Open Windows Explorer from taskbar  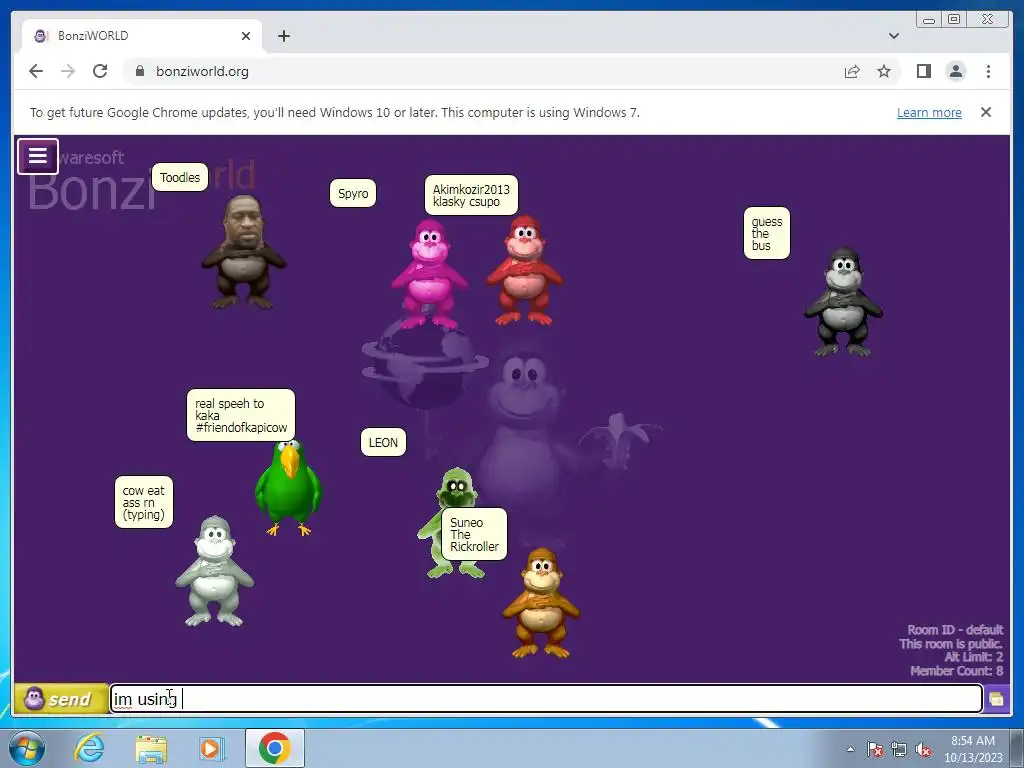coord(151,748)
